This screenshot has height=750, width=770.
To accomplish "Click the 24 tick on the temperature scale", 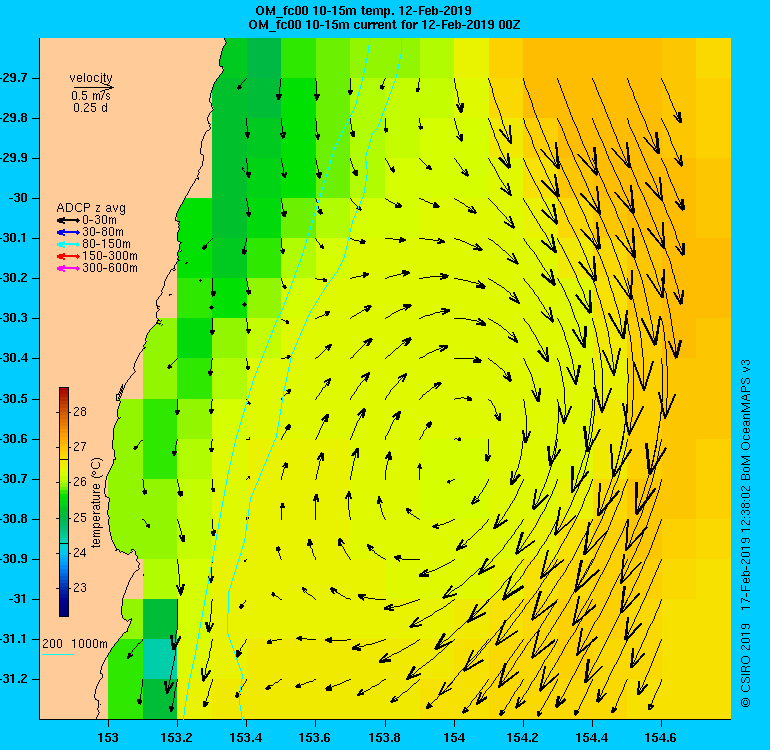I will click(x=80, y=553).
